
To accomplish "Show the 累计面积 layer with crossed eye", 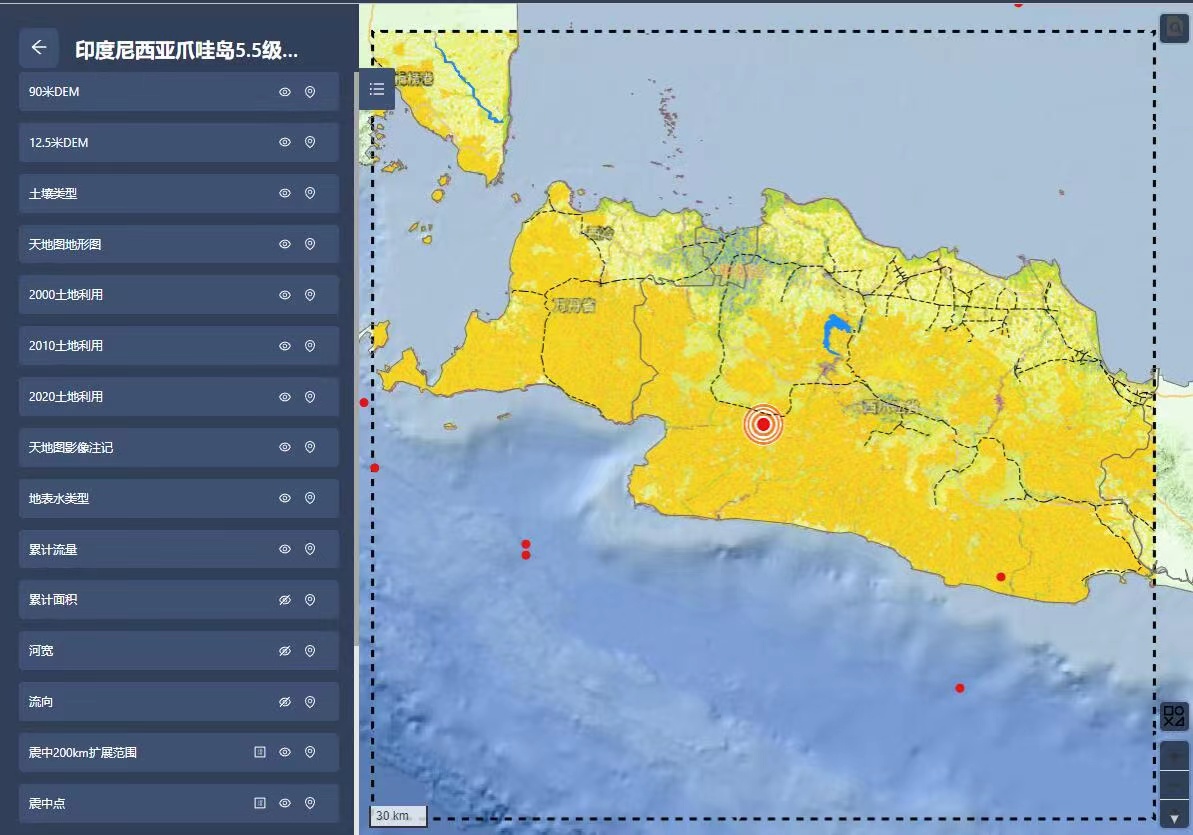I will [x=285, y=600].
